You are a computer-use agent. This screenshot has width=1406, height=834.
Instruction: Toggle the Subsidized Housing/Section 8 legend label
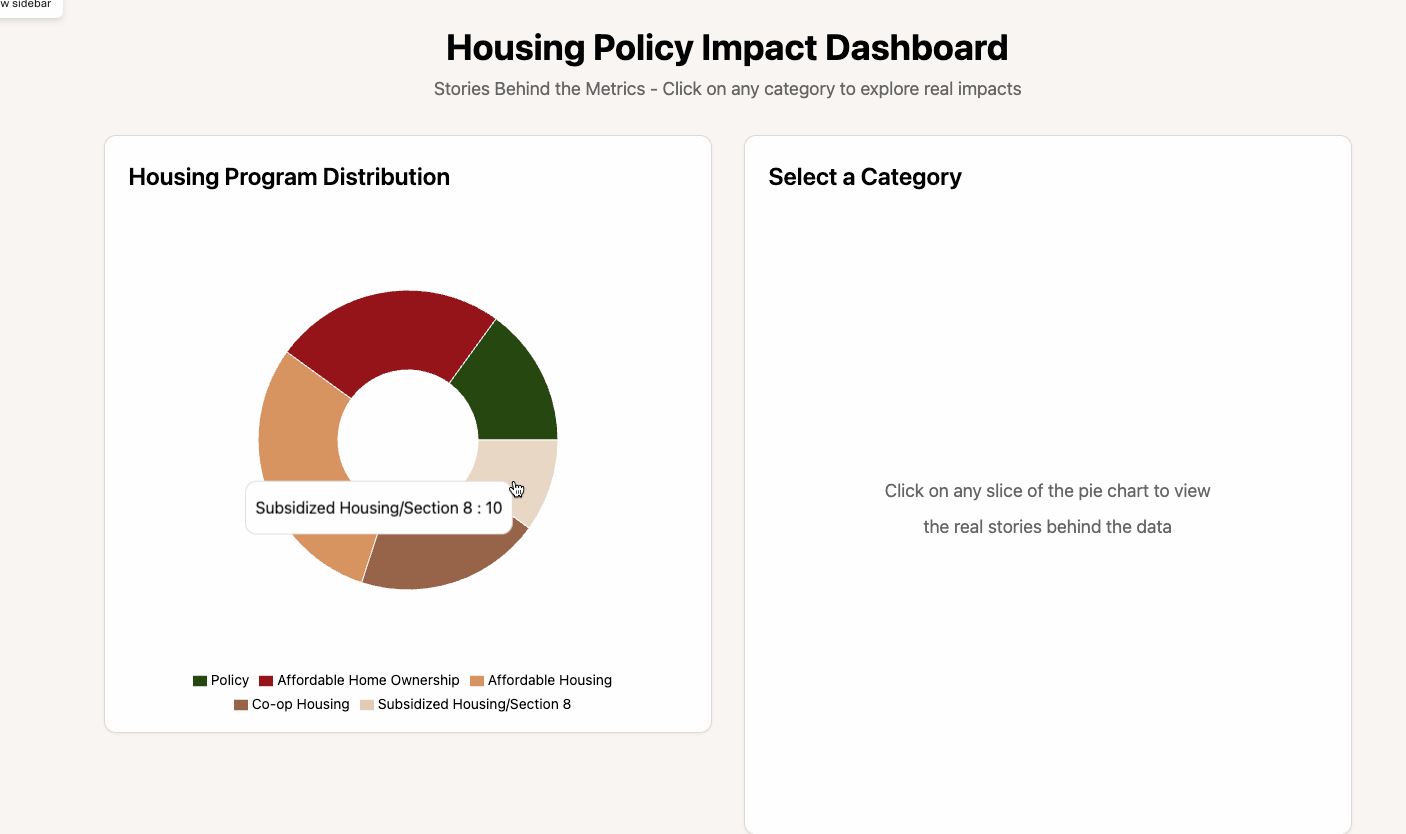(x=475, y=704)
